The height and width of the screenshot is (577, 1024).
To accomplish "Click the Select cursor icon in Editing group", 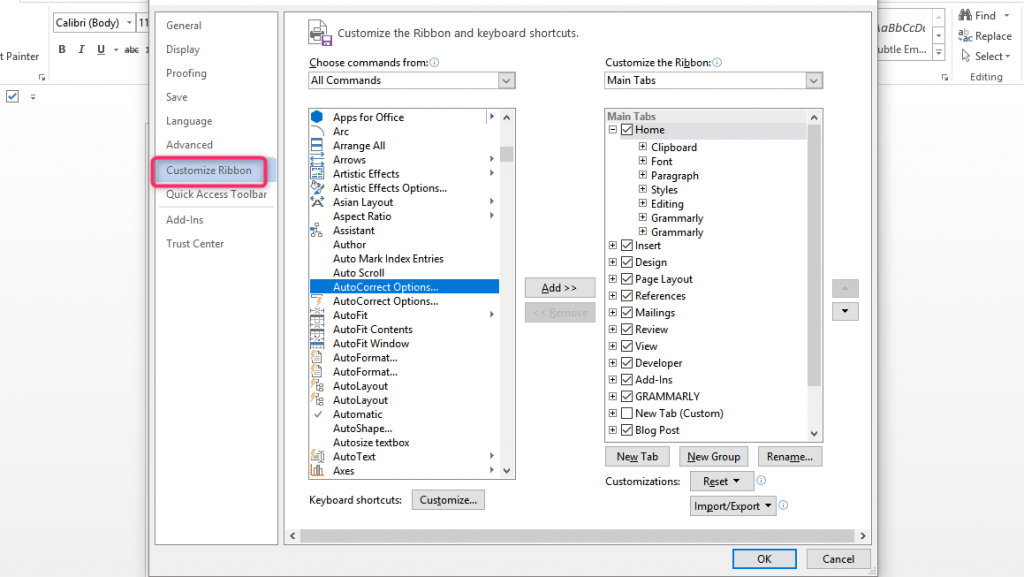I will pyautogui.click(x=966, y=56).
